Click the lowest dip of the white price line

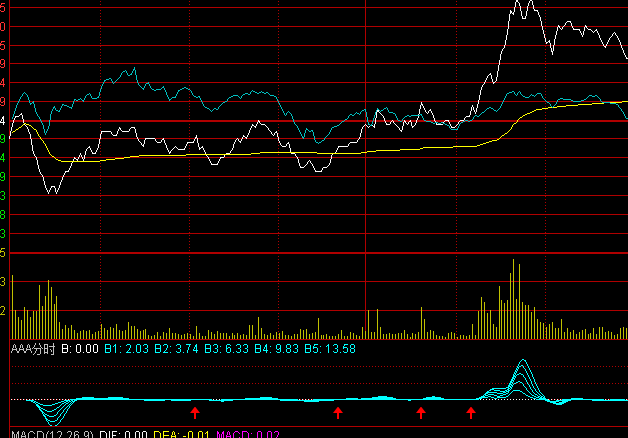[52, 191]
